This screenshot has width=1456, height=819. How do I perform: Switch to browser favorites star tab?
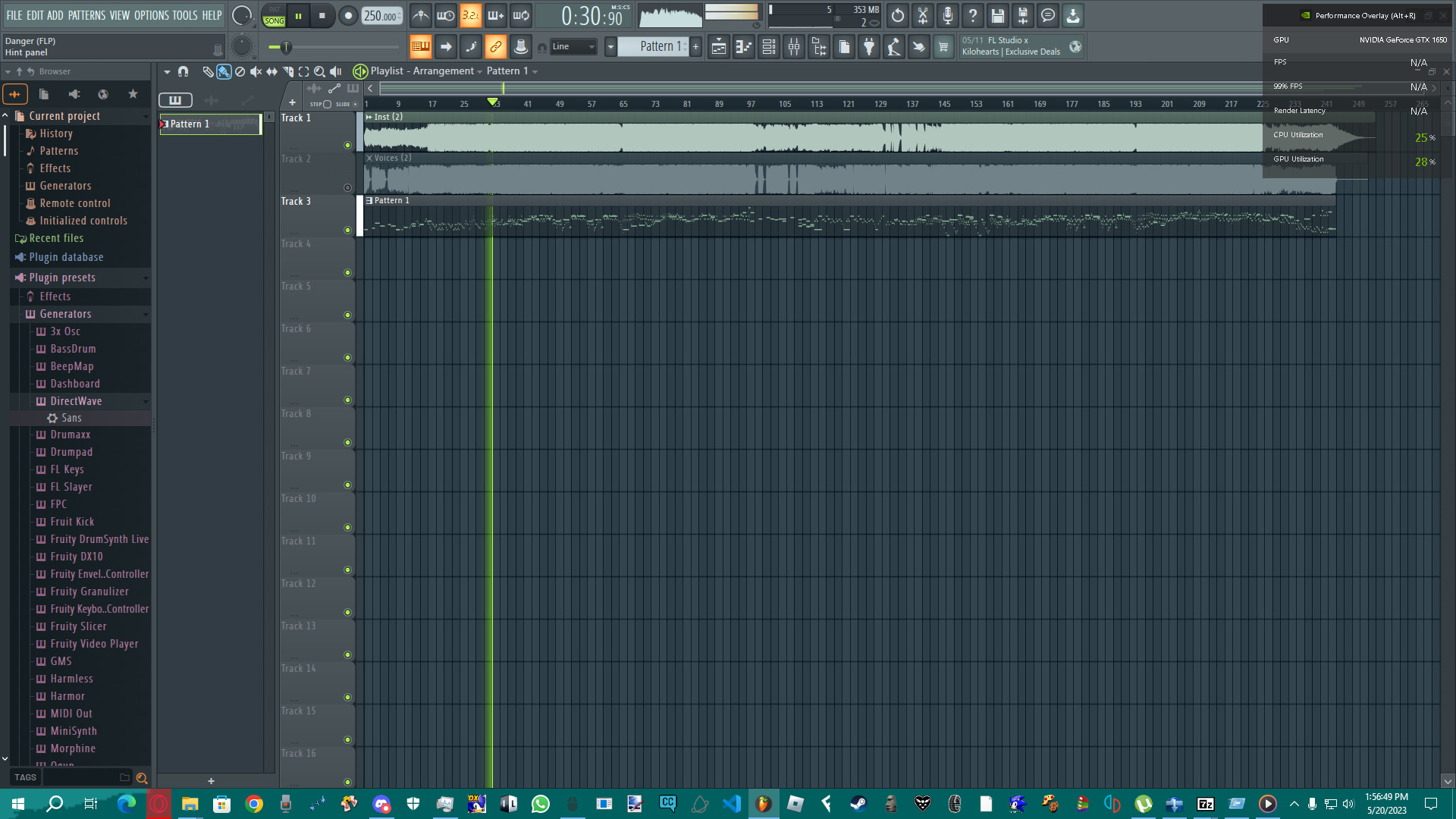point(133,94)
